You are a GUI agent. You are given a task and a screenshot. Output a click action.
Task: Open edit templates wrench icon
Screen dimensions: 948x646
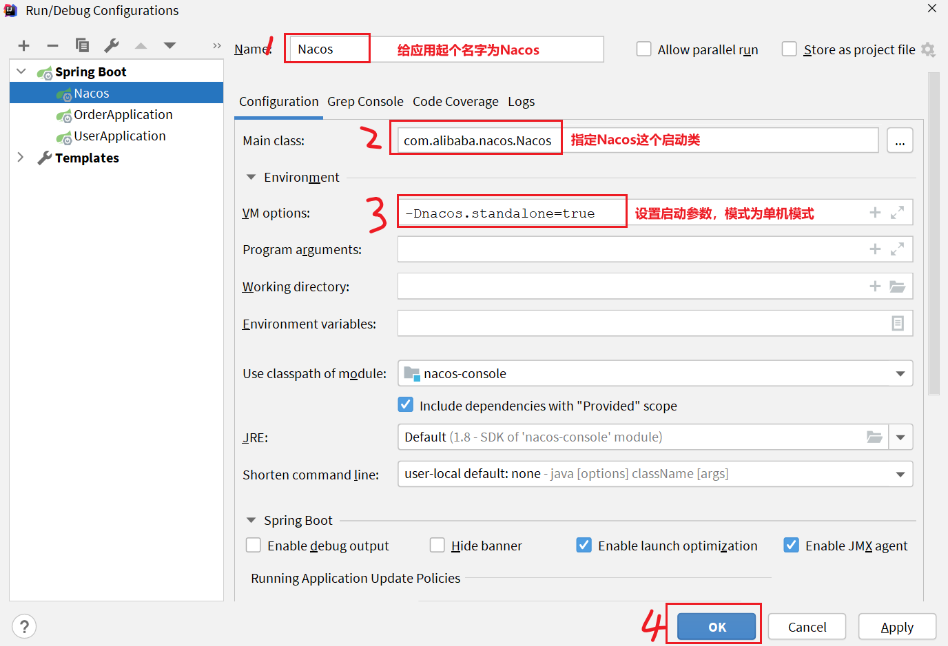click(x=111, y=45)
